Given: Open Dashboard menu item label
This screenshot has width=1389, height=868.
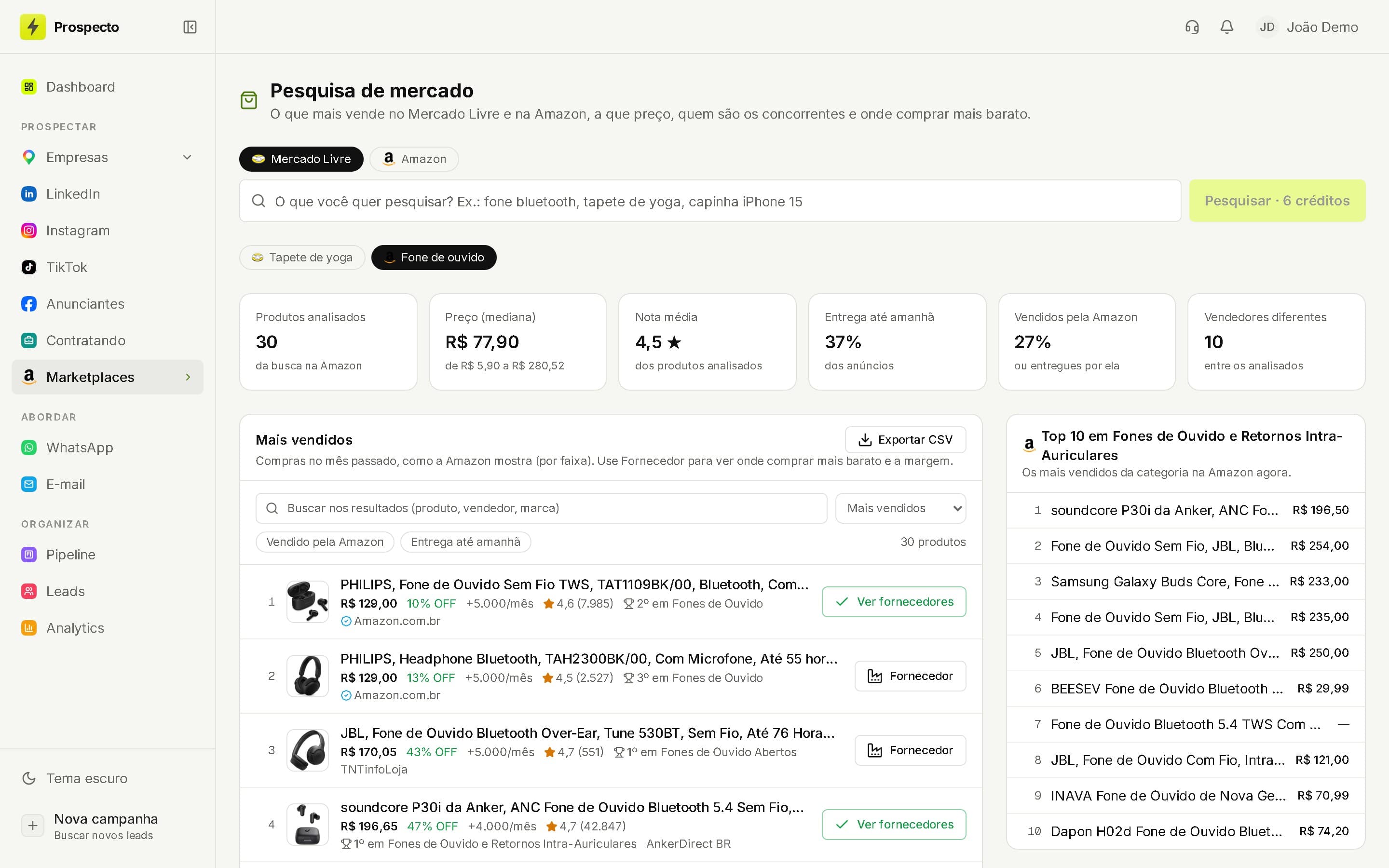Looking at the screenshot, I should pyautogui.click(x=81, y=87).
